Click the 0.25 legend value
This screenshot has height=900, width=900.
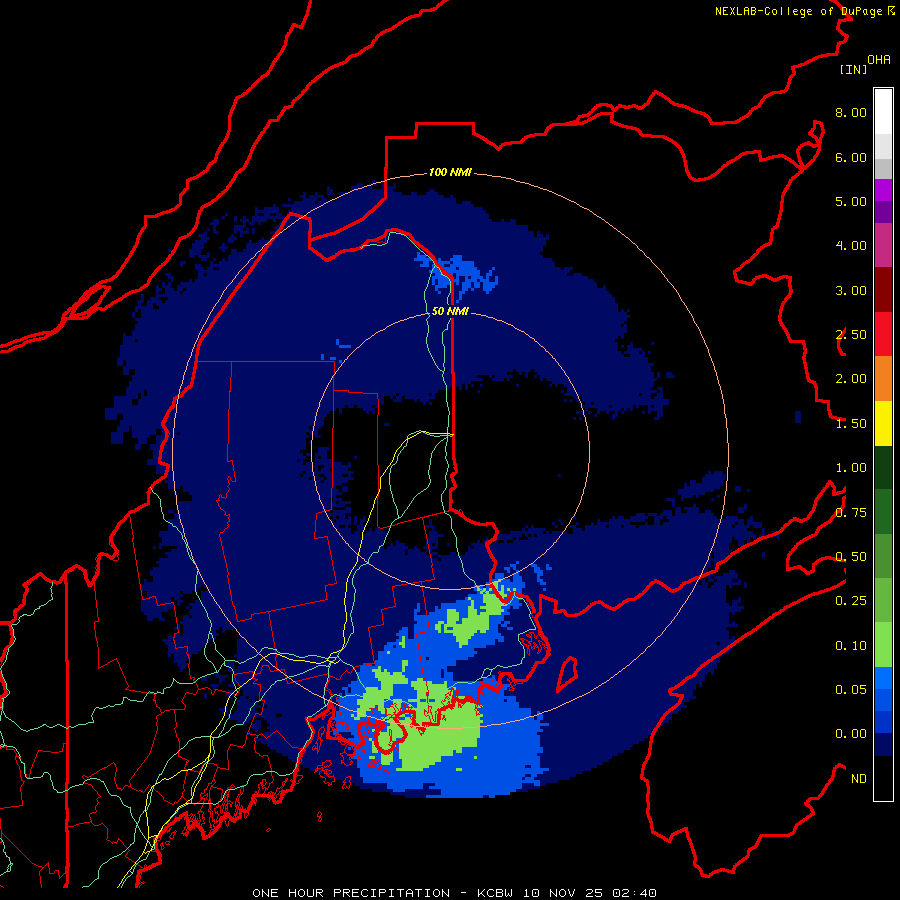(x=851, y=601)
